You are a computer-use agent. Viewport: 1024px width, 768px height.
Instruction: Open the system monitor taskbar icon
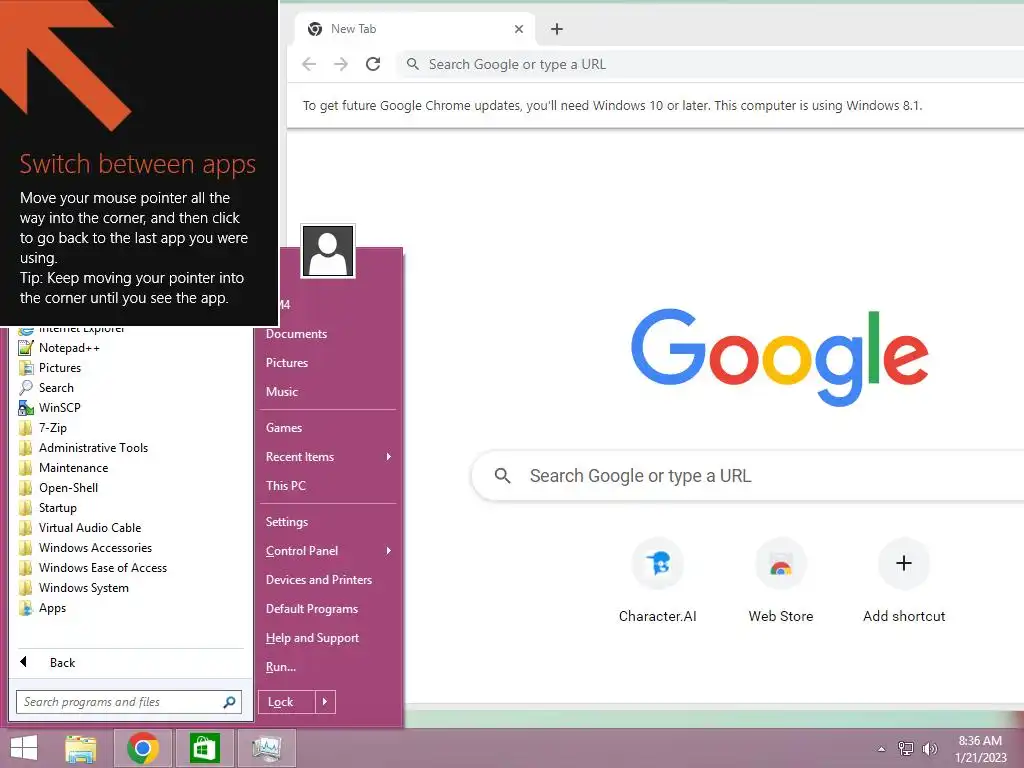[x=266, y=748]
